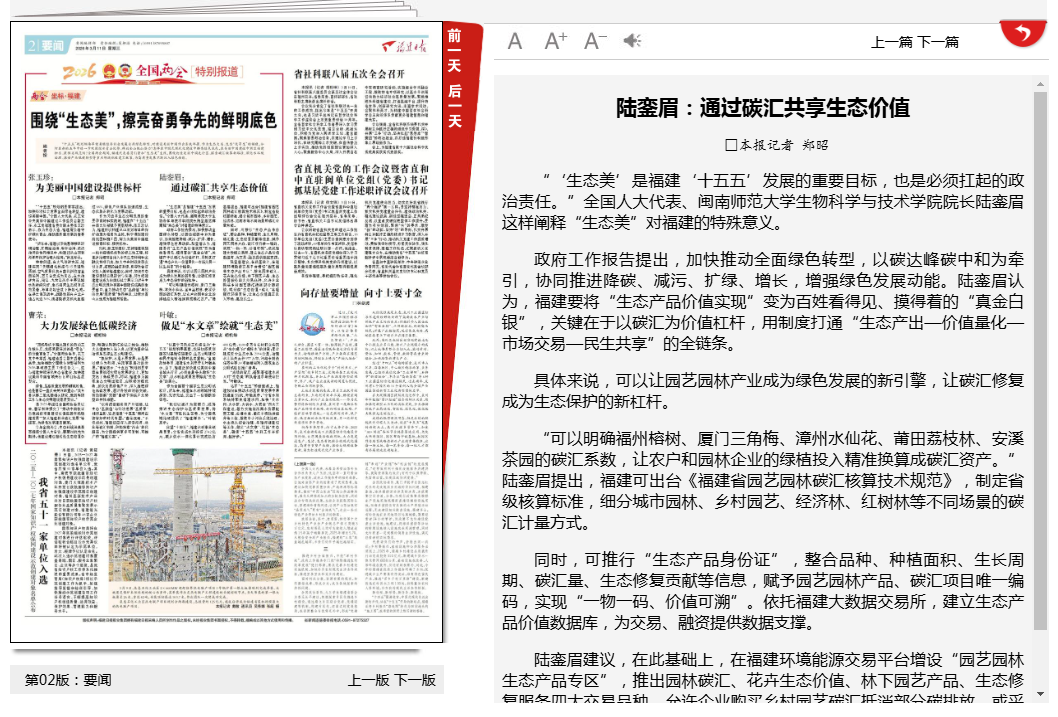The width and height of the screenshot is (1058, 717).
Task: Increase article font size with A+
Action: 556,41
